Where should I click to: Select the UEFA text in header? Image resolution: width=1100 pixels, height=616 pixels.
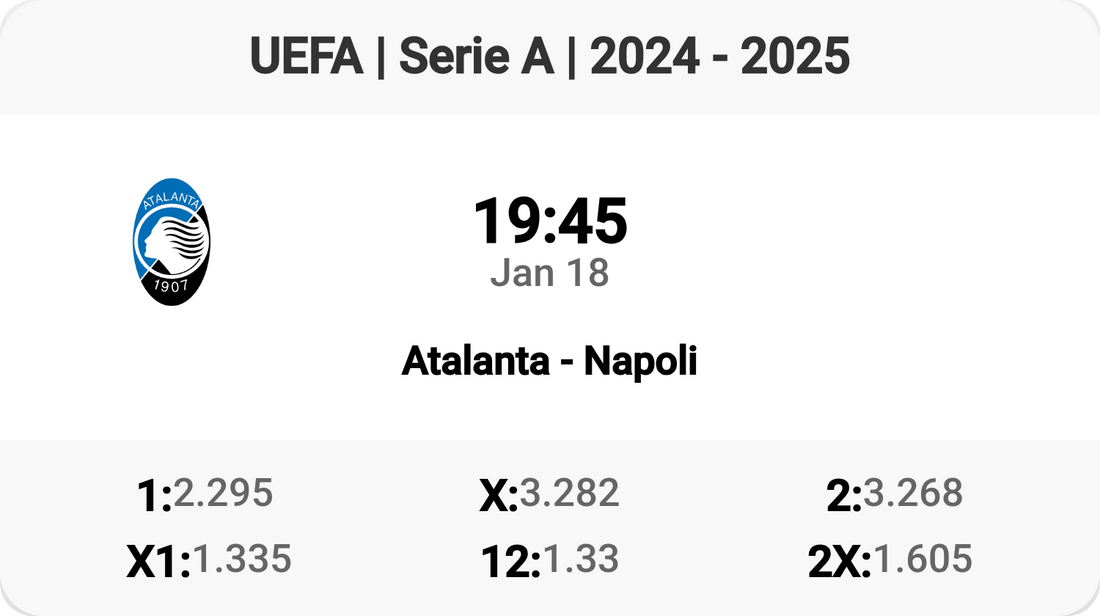306,57
